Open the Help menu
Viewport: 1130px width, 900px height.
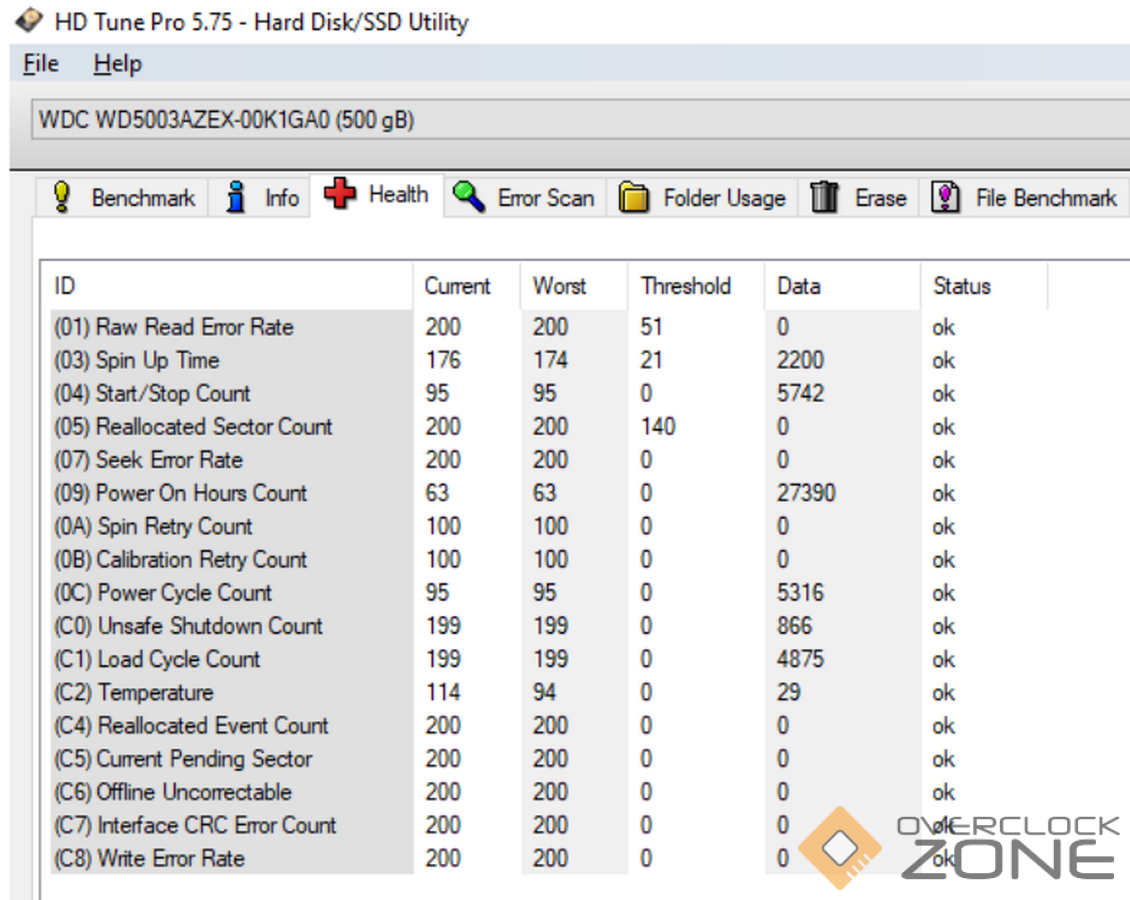117,64
